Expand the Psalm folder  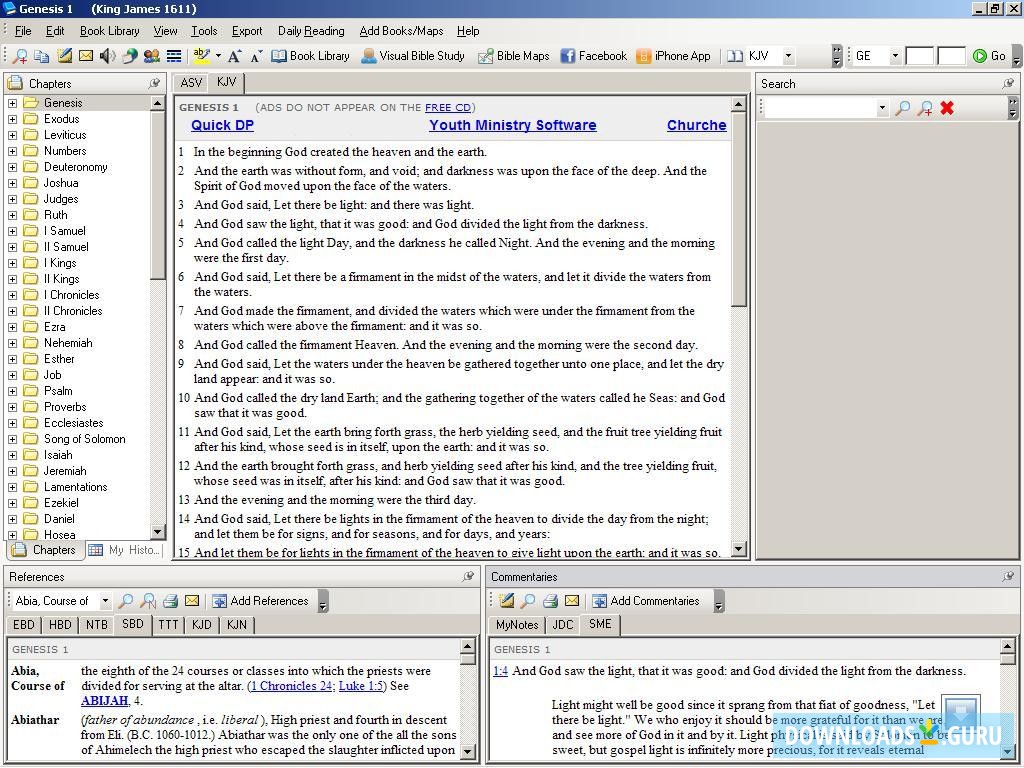12,391
